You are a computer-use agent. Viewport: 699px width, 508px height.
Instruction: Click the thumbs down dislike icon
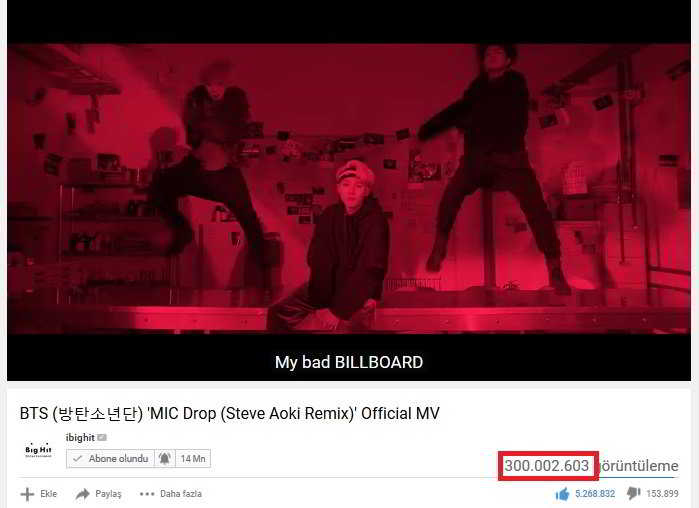click(x=633, y=493)
